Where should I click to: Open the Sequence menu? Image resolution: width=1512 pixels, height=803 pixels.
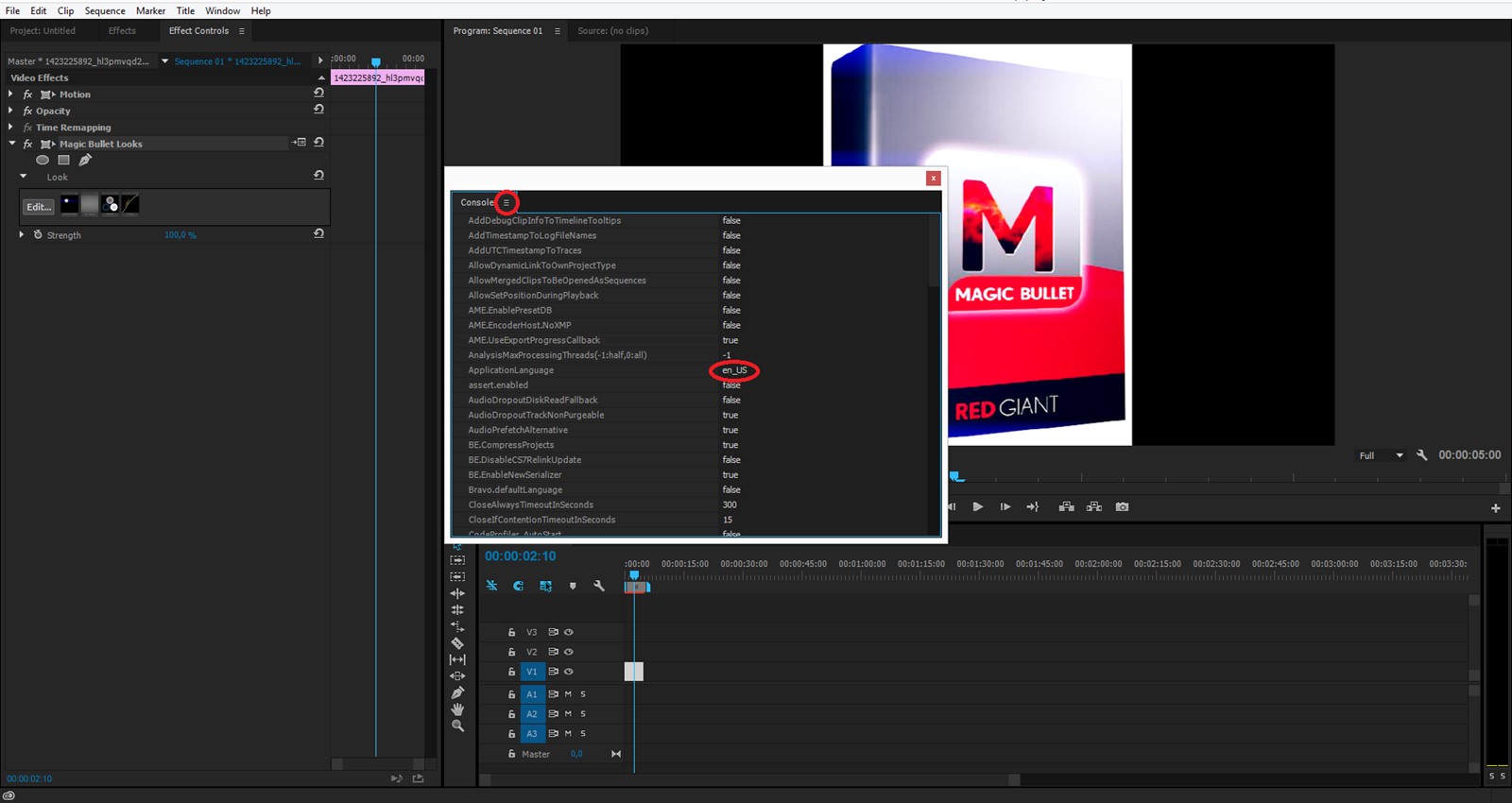(x=105, y=10)
